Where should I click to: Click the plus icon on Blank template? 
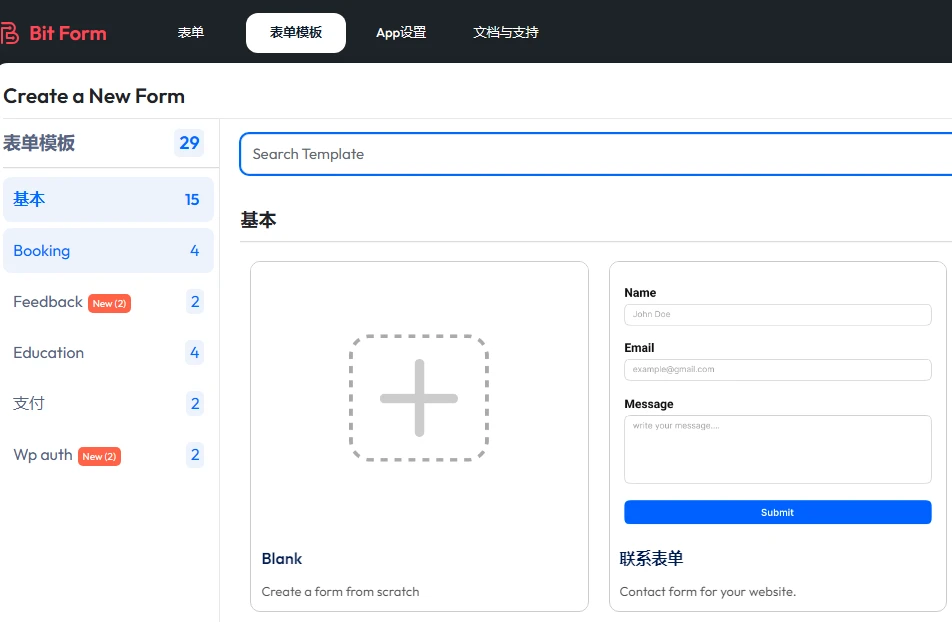point(418,397)
